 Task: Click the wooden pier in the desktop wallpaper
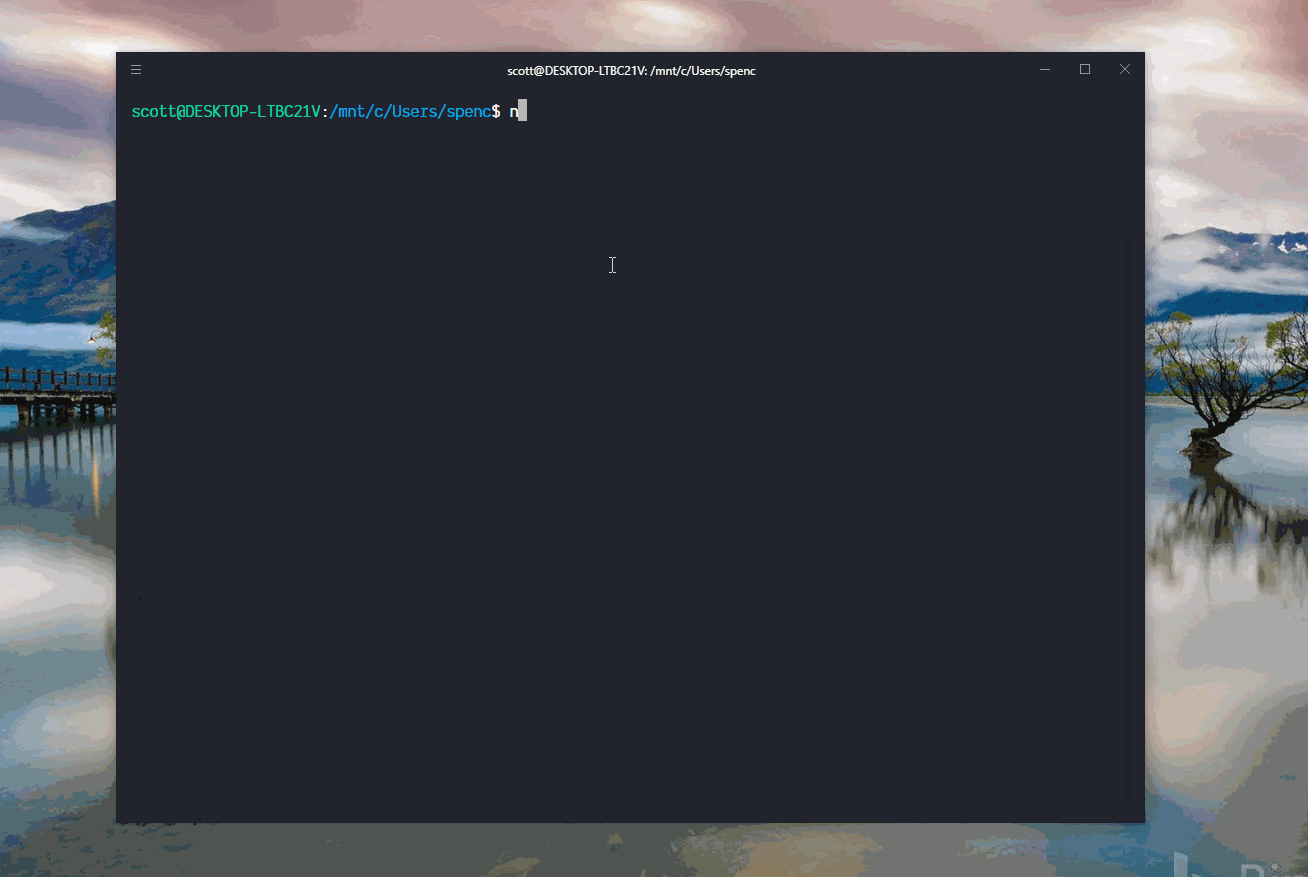55,385
